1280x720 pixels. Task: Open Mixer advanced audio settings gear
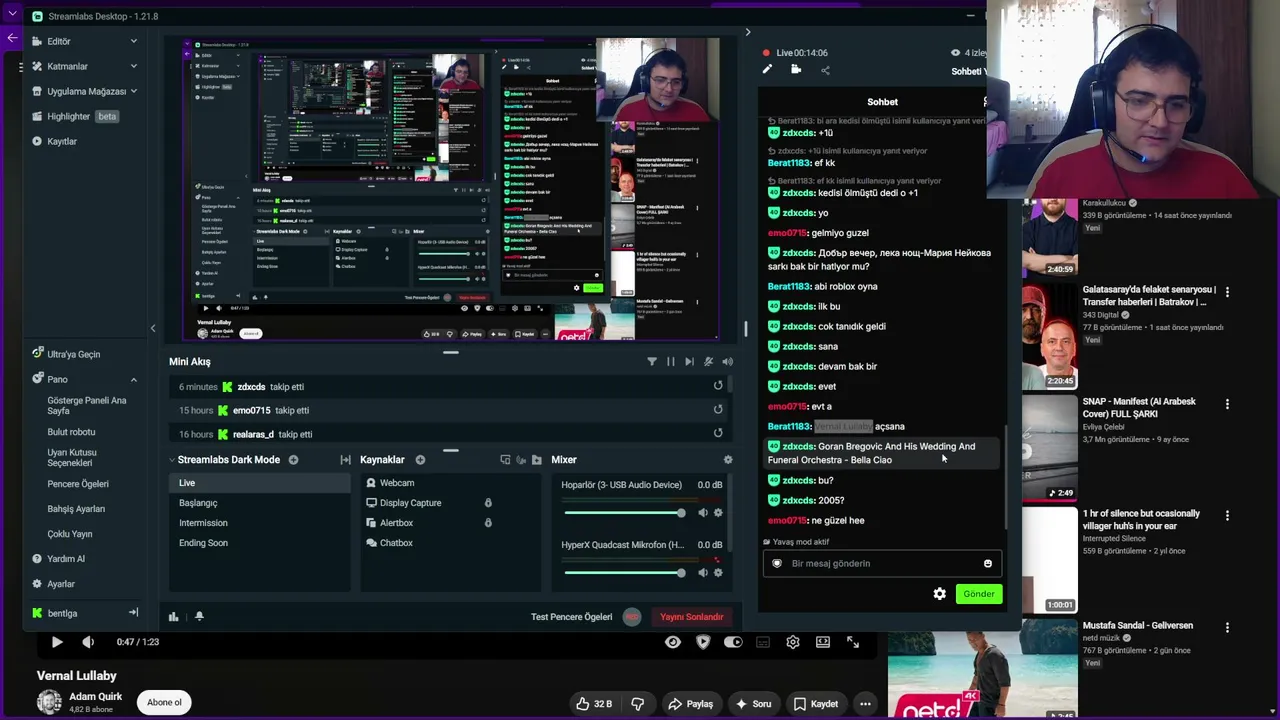tap(728, 460)
